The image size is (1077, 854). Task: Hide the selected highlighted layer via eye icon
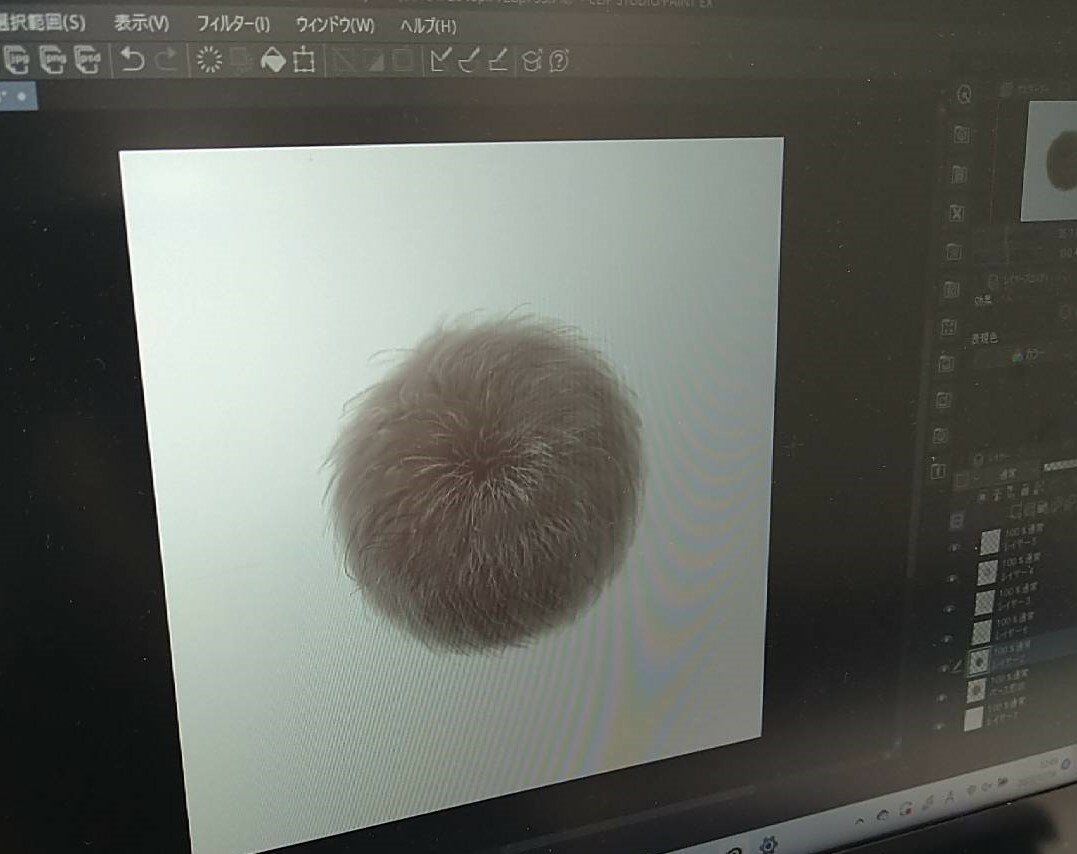(944, 668)
